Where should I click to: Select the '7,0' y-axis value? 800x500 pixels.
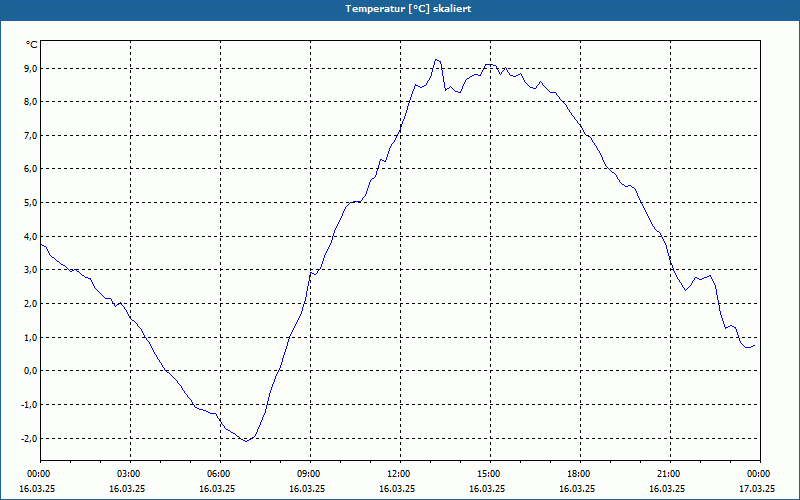click(x=30, y=136)
